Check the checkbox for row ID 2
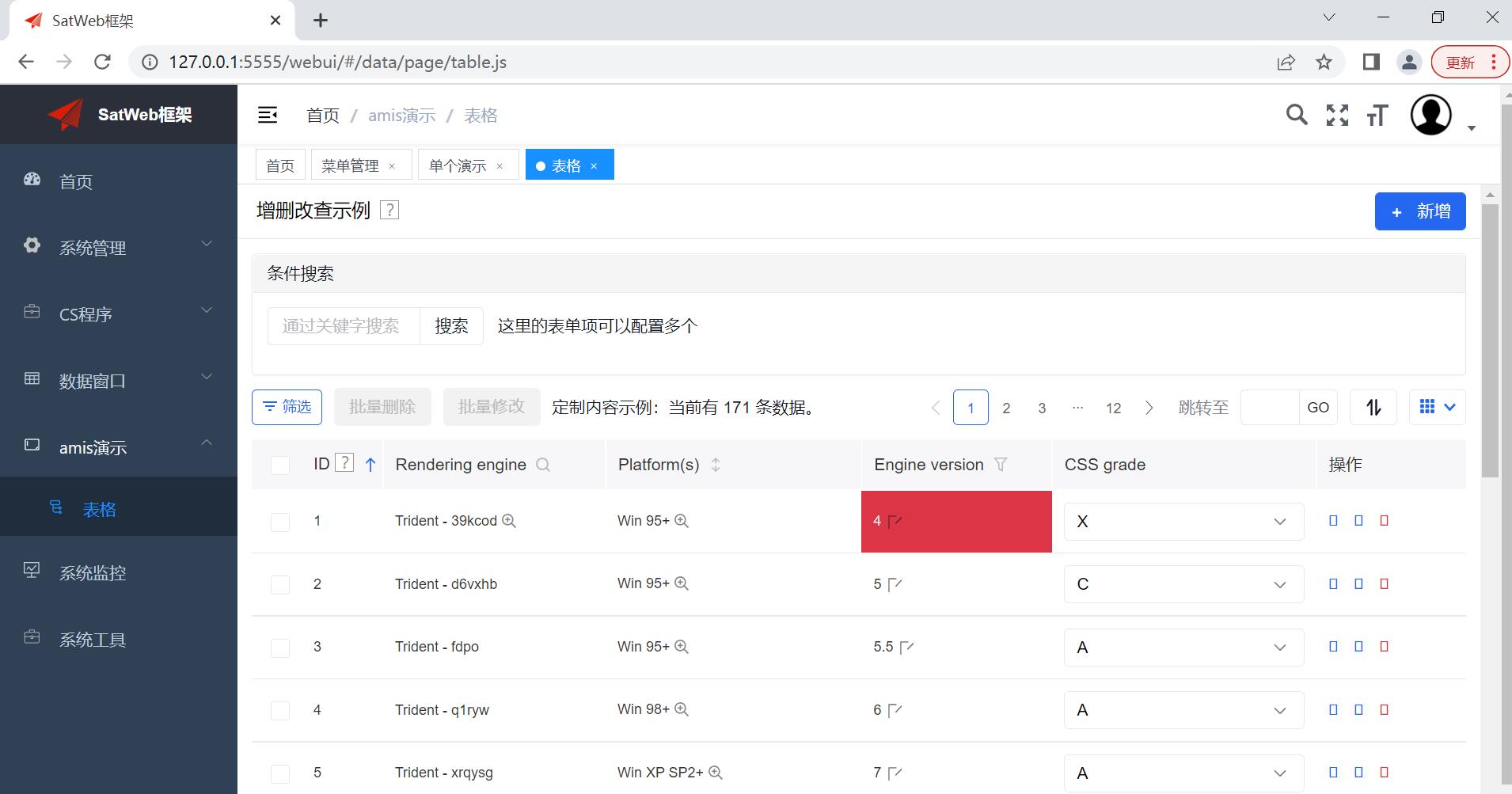Viewport: 1512px width, 794px height. (x=280, y=585)
